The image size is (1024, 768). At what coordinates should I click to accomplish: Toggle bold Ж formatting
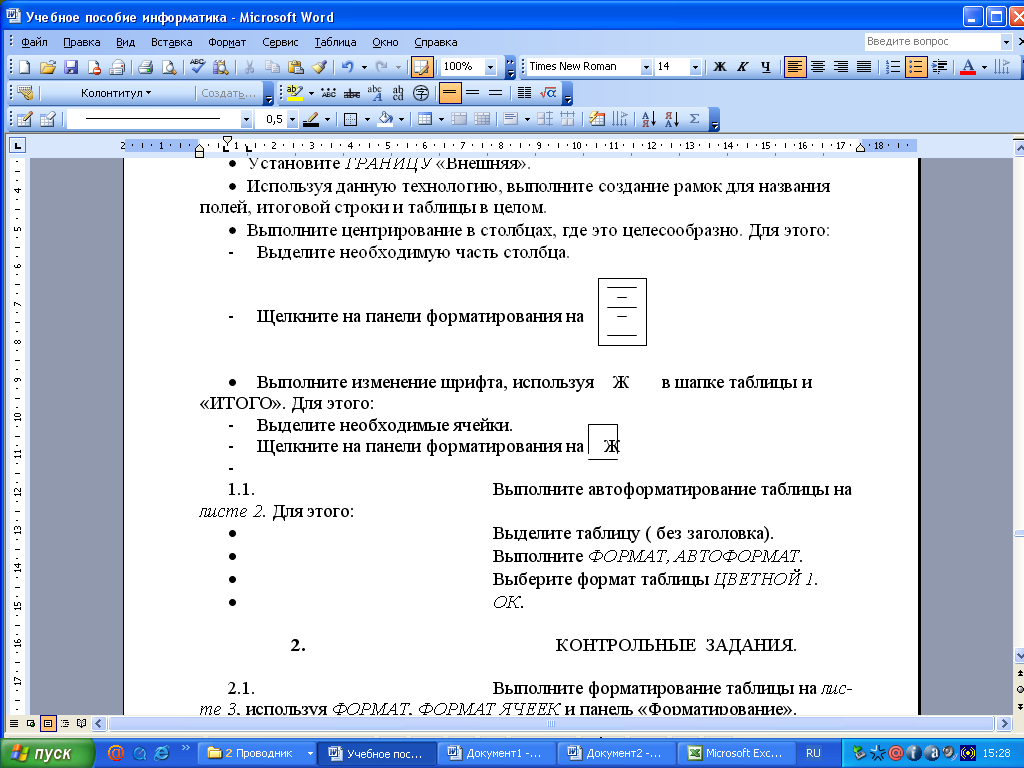coord(720,67)
